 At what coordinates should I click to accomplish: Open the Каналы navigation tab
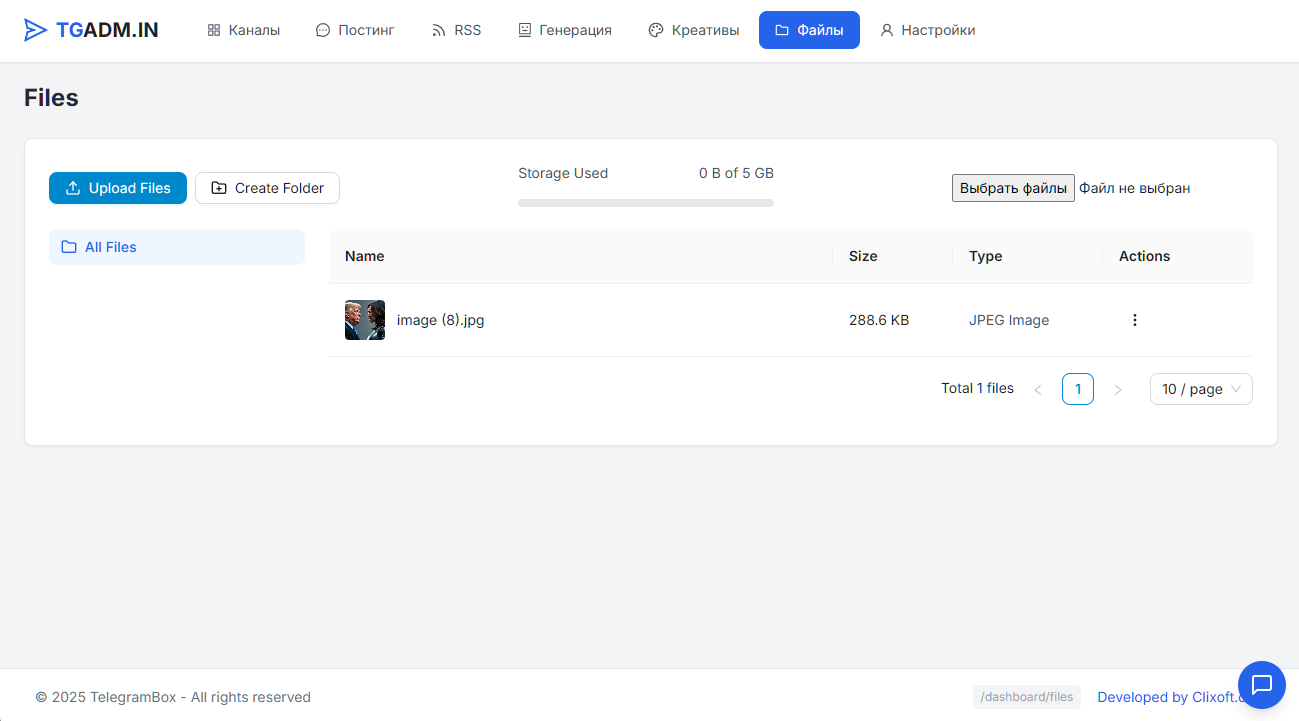[244, 30]
